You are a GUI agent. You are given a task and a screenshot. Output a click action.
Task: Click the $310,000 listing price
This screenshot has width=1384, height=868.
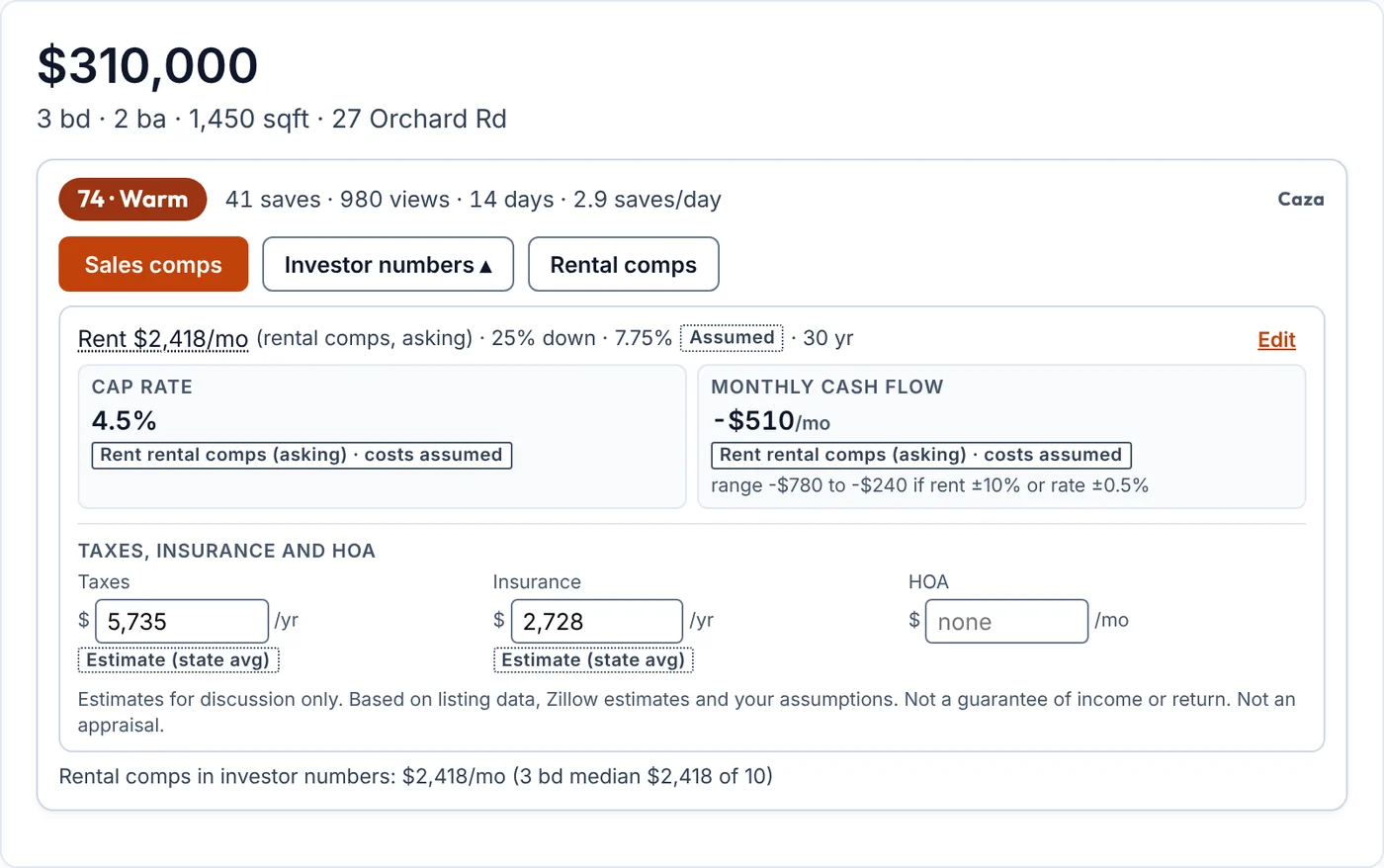tap(147, 65)
